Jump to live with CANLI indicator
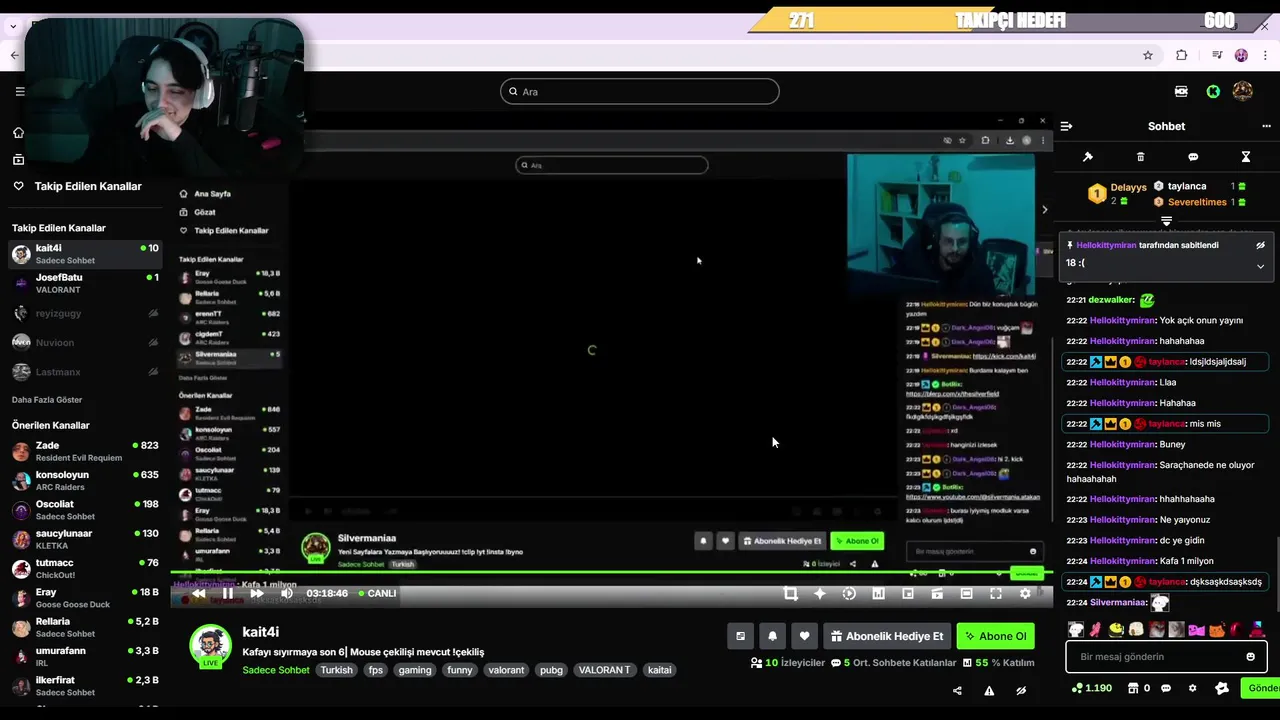 tap(378, 593)
